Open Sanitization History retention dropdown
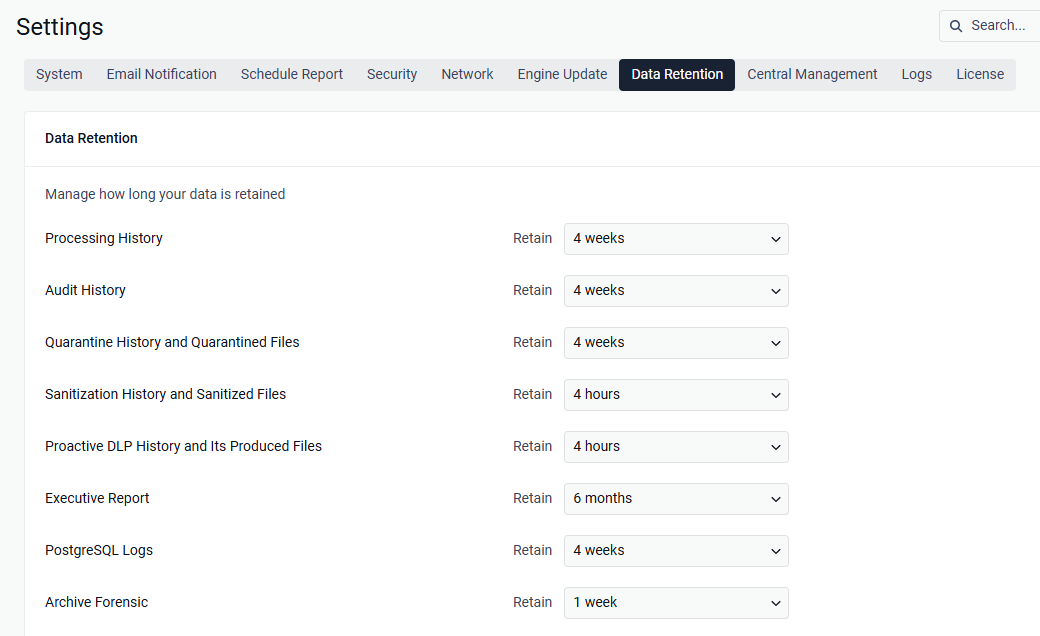1040x636 pixels. [677, 395]
